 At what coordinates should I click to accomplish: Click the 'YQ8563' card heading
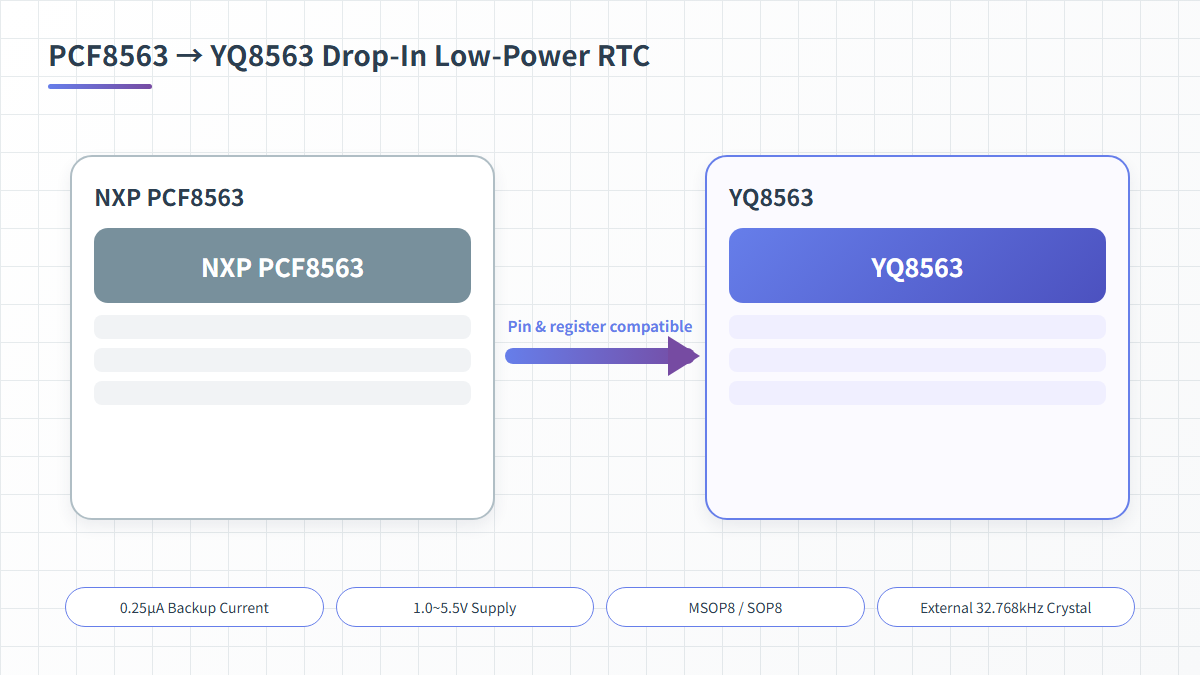(x=771, y=197)
